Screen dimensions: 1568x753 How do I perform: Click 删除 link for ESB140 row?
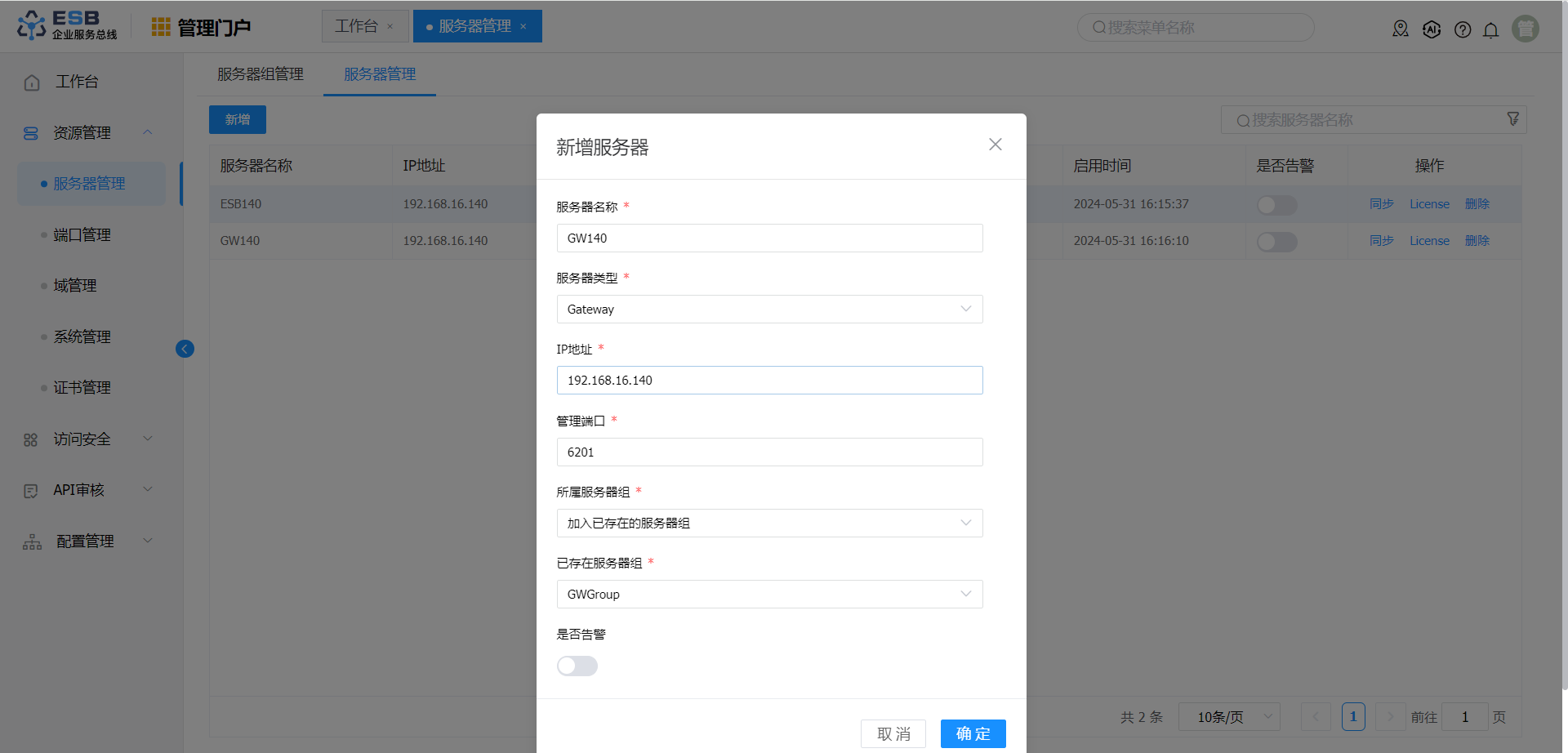pyautogui.click(x=1477, y=204)
